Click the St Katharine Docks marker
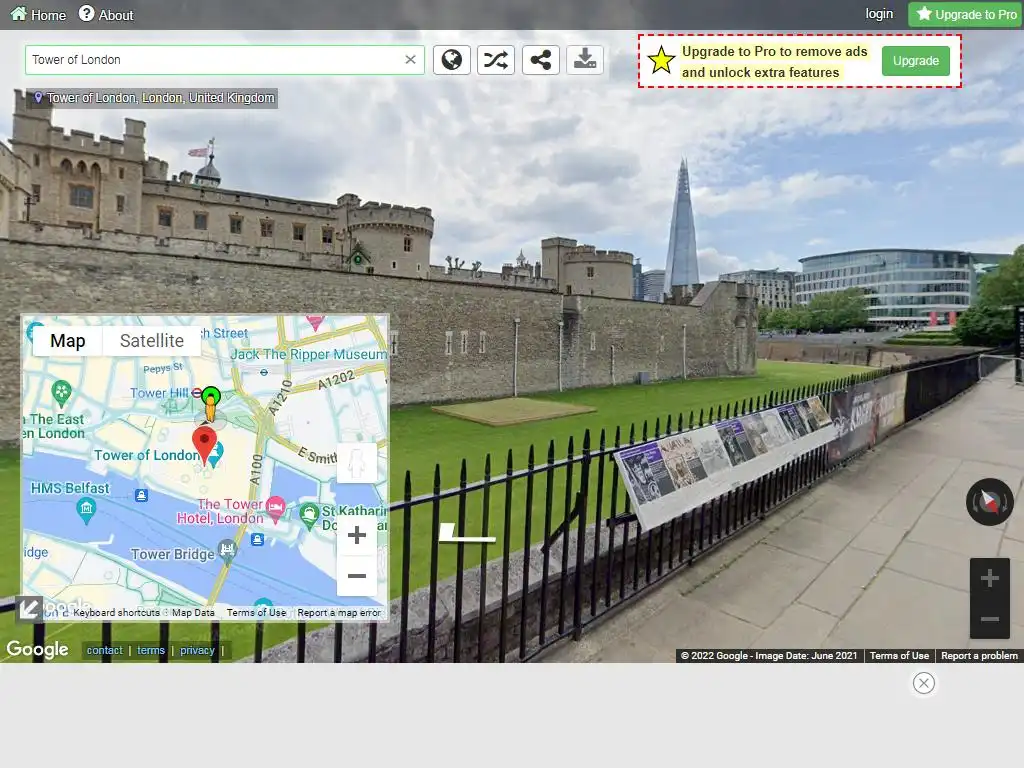 (309, 515)
